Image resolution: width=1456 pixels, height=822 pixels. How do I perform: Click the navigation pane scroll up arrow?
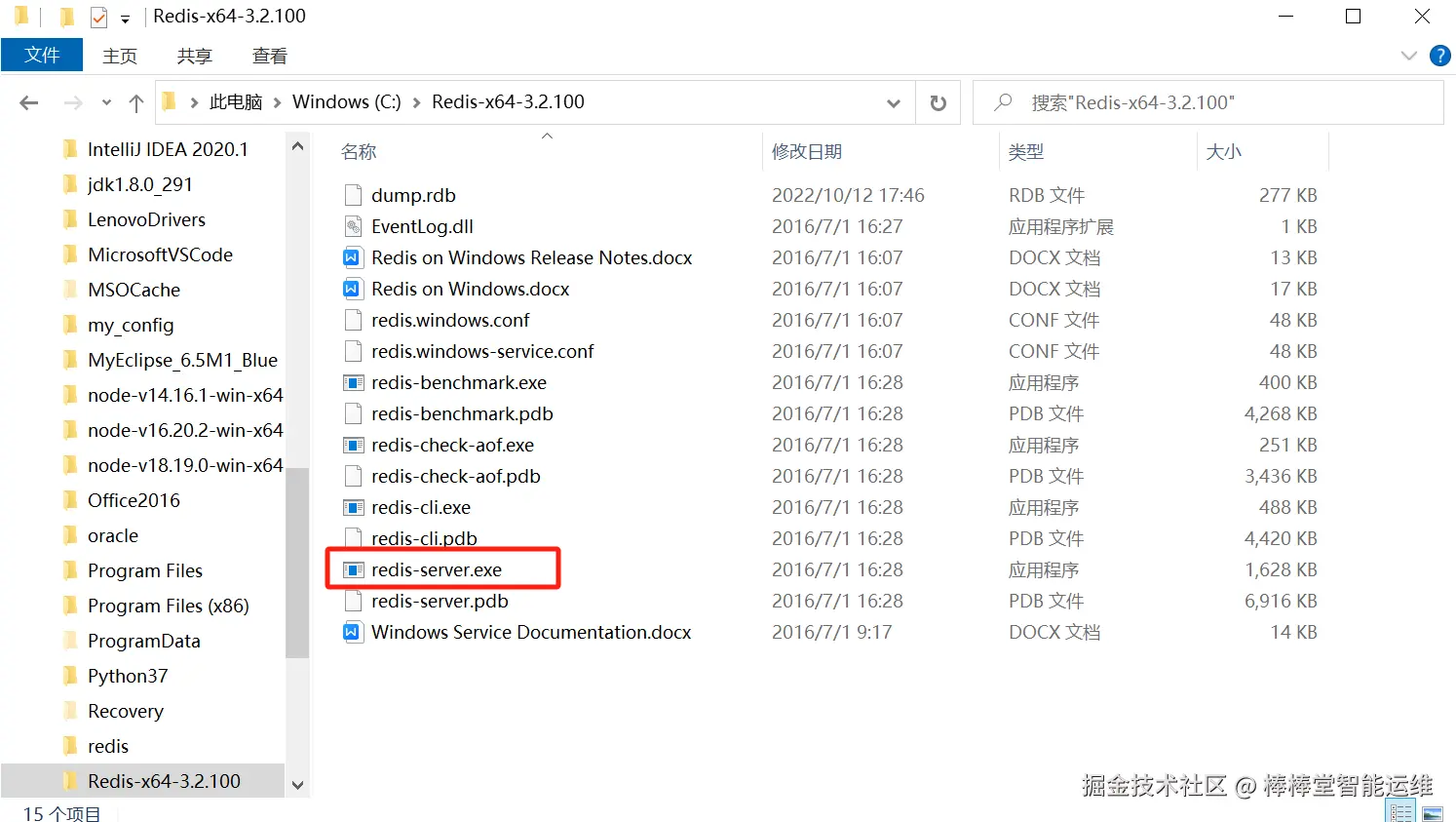pos(297,147)
